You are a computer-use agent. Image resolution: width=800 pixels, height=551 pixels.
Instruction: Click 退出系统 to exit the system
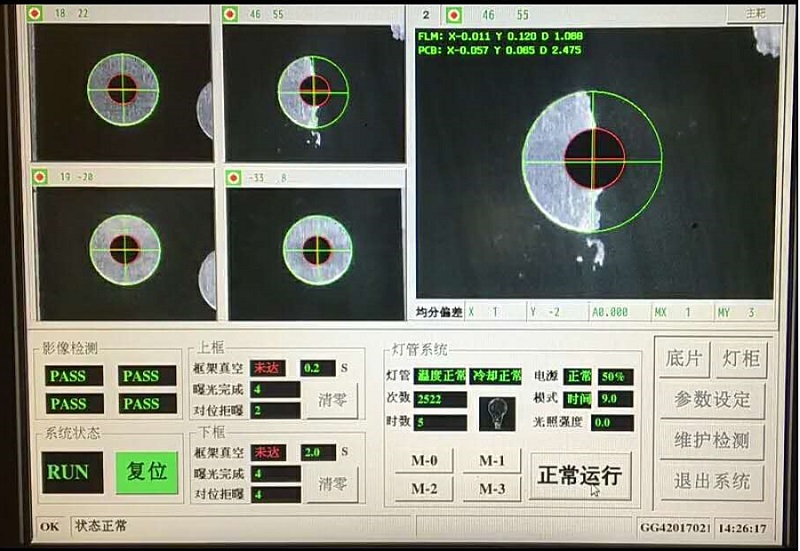pyautogui.click(x=711, y=481)
